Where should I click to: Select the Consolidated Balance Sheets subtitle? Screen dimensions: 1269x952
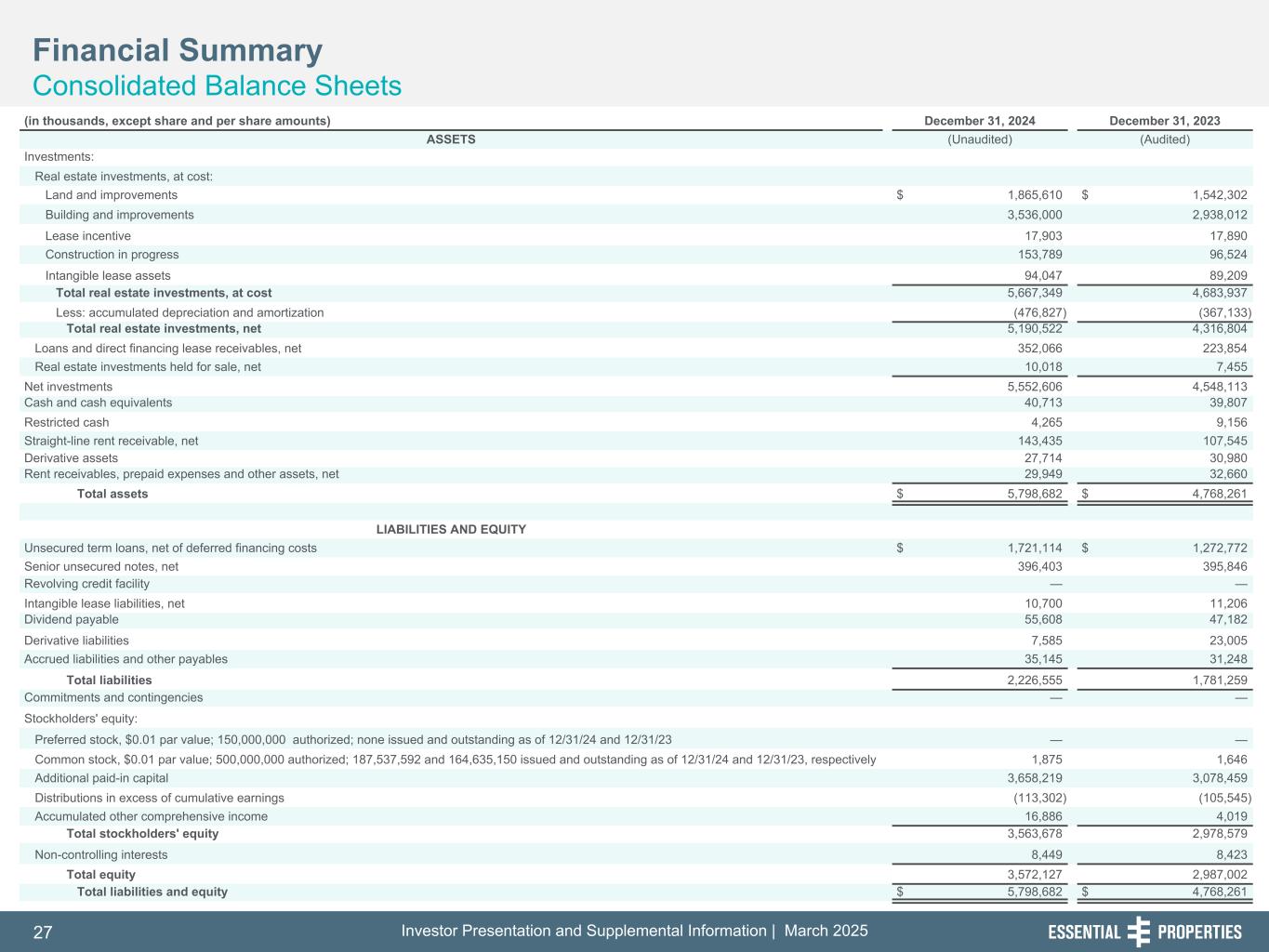[x=217, y=86]
